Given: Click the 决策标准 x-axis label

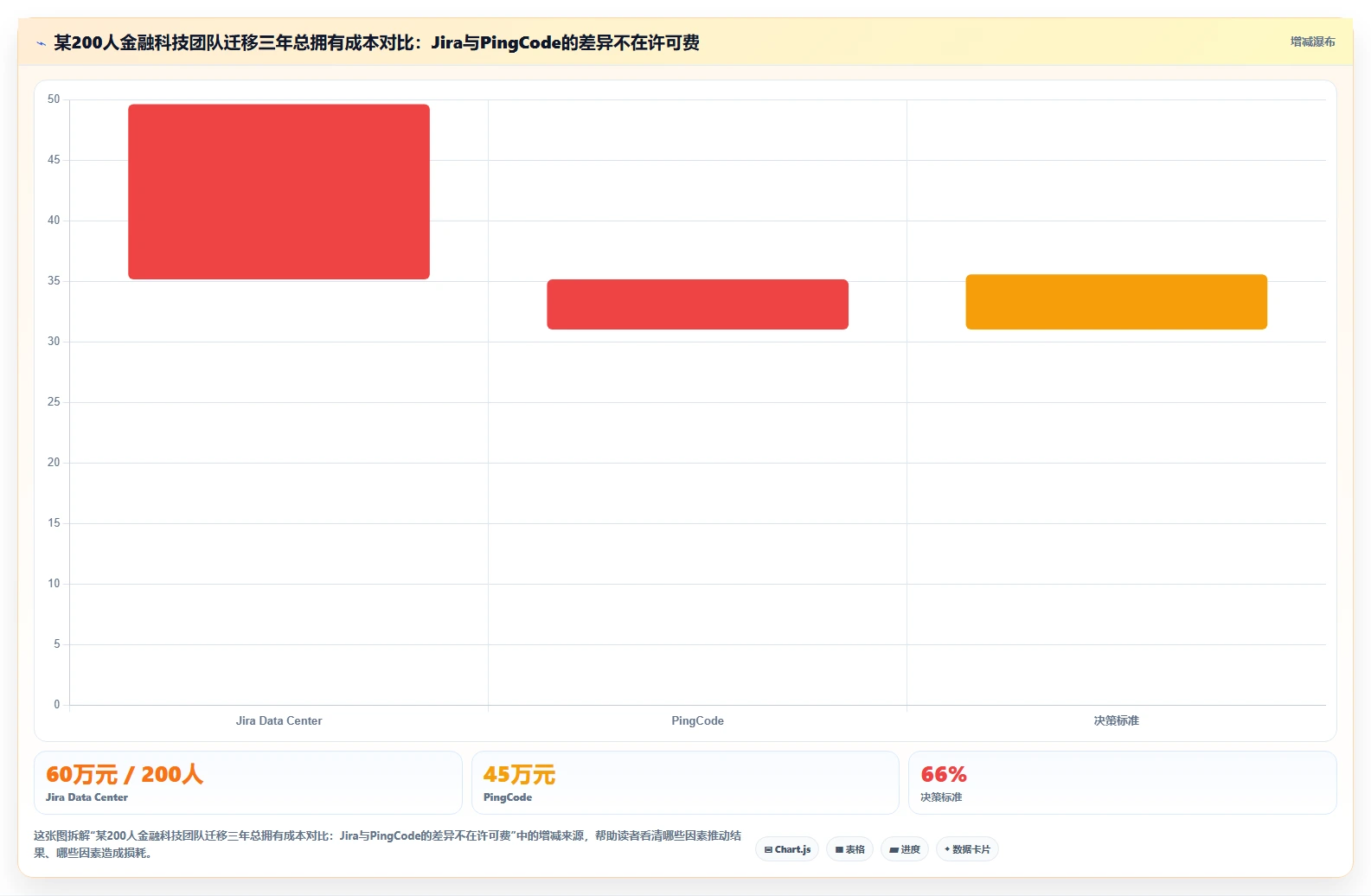Looking at the screenshot, I should 1116,720.
